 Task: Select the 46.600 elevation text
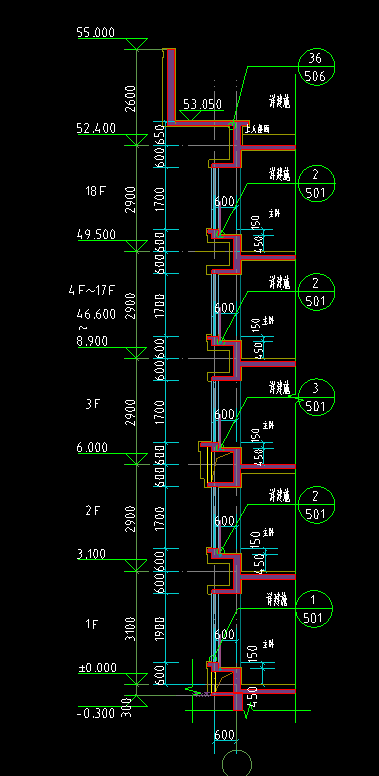click(x=96, y=314)
